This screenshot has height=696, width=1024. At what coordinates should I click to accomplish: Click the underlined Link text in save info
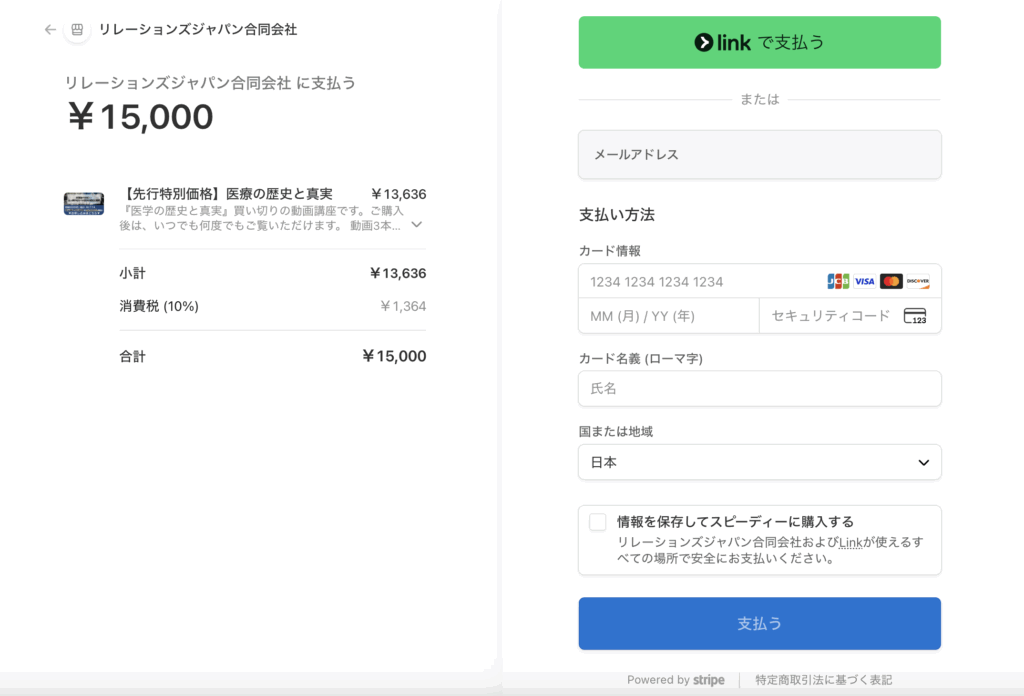coord(851,542)
